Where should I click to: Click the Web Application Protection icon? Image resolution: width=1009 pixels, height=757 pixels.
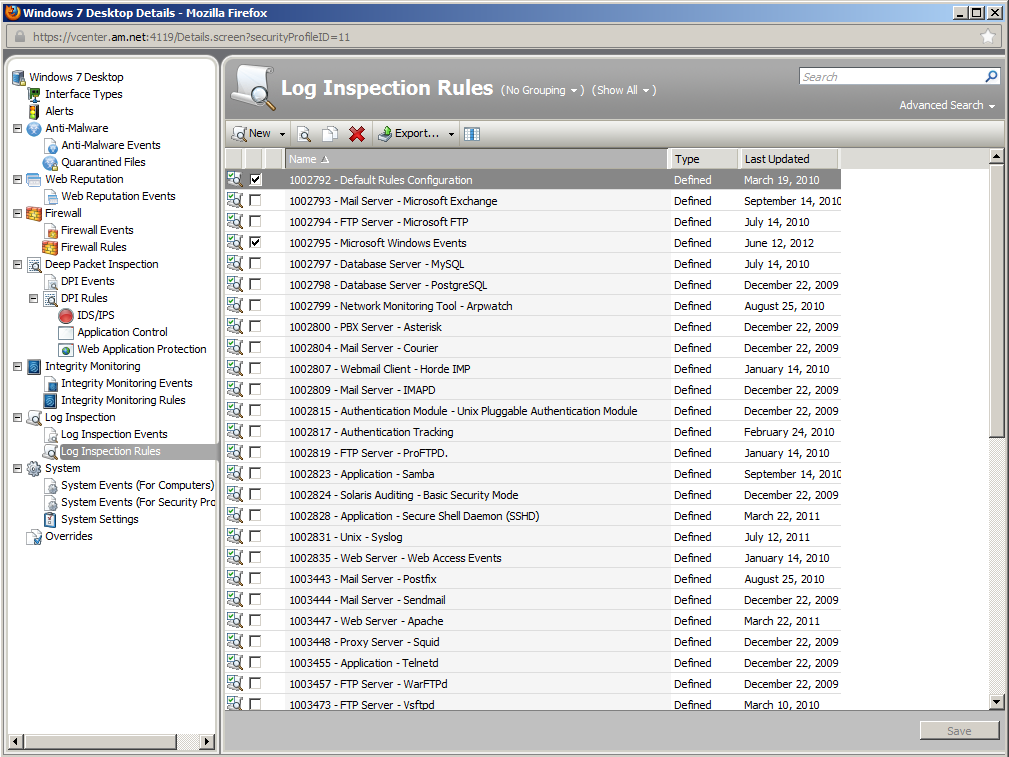[66, 350]
